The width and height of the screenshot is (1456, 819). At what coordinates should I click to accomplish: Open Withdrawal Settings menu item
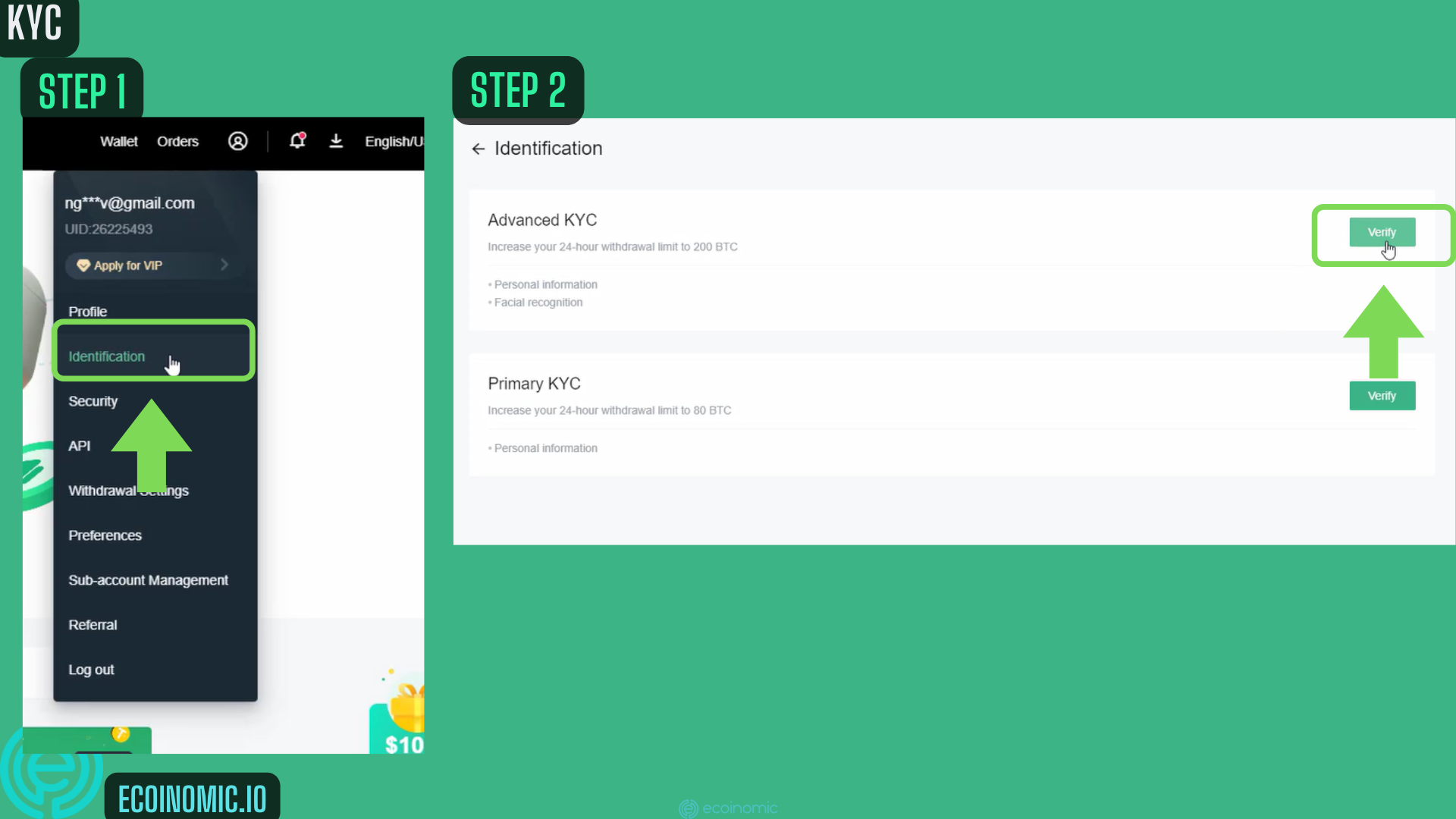click(128, 490)
